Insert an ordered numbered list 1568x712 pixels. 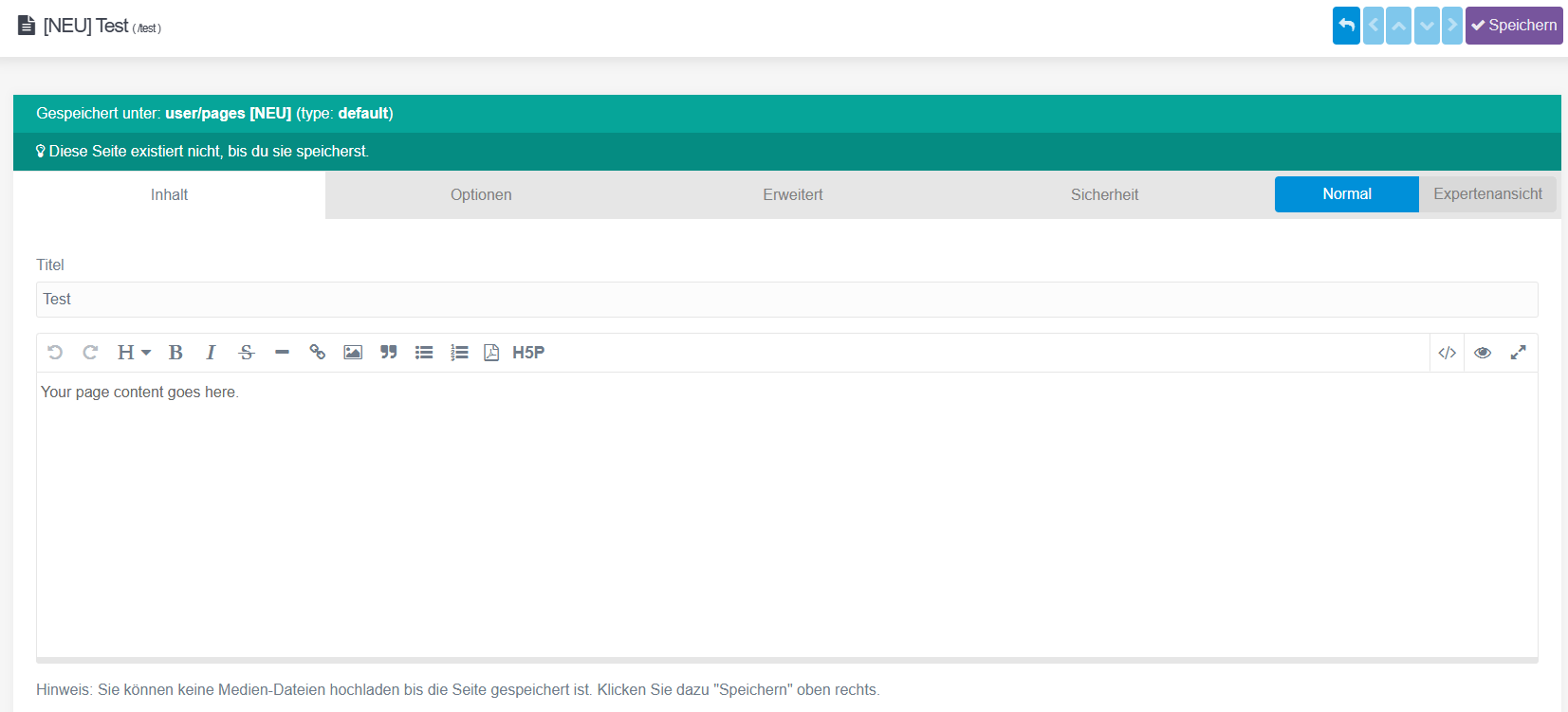pos(459,353)
